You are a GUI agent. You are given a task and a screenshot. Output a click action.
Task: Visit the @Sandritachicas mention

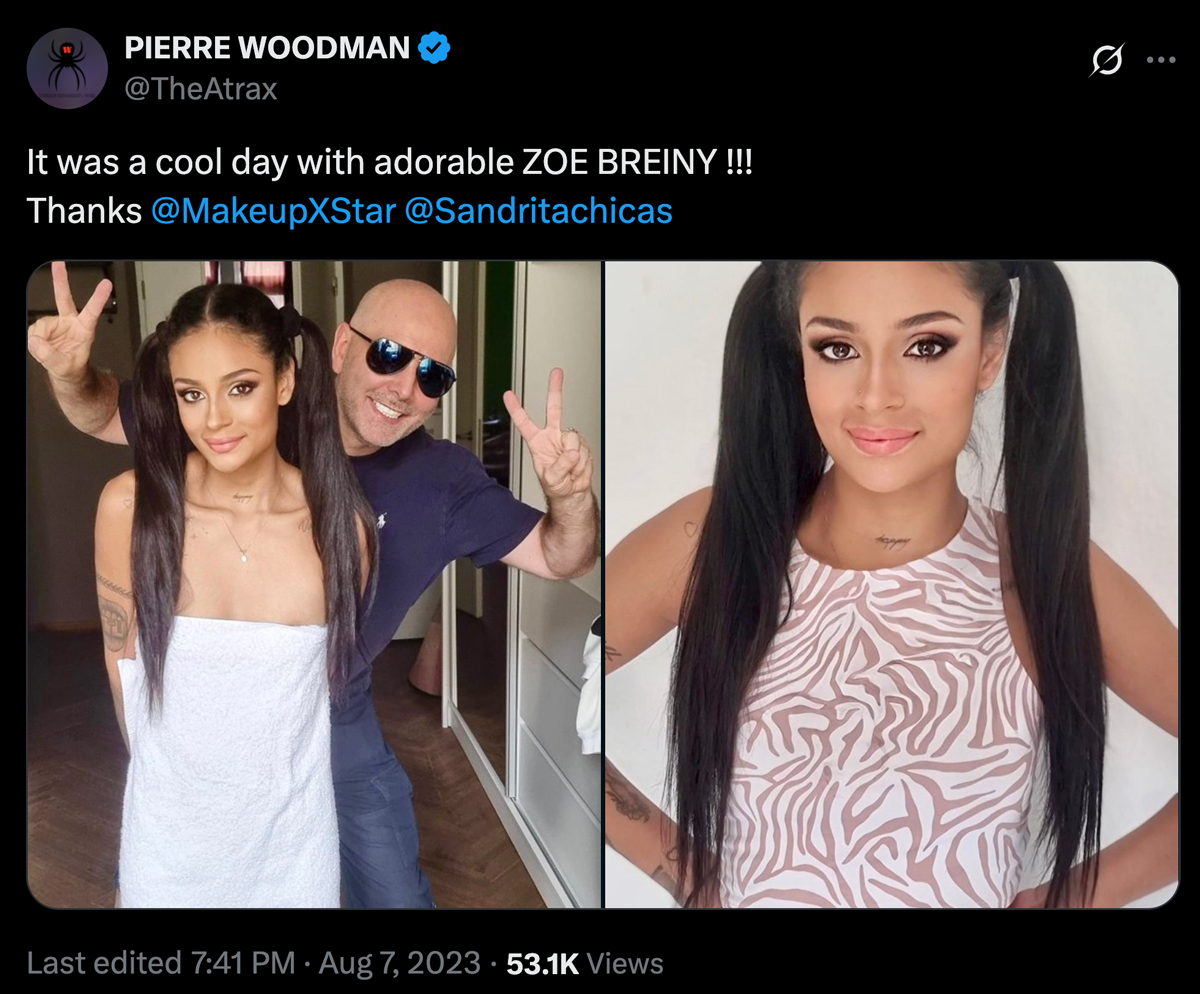(539, 211)
